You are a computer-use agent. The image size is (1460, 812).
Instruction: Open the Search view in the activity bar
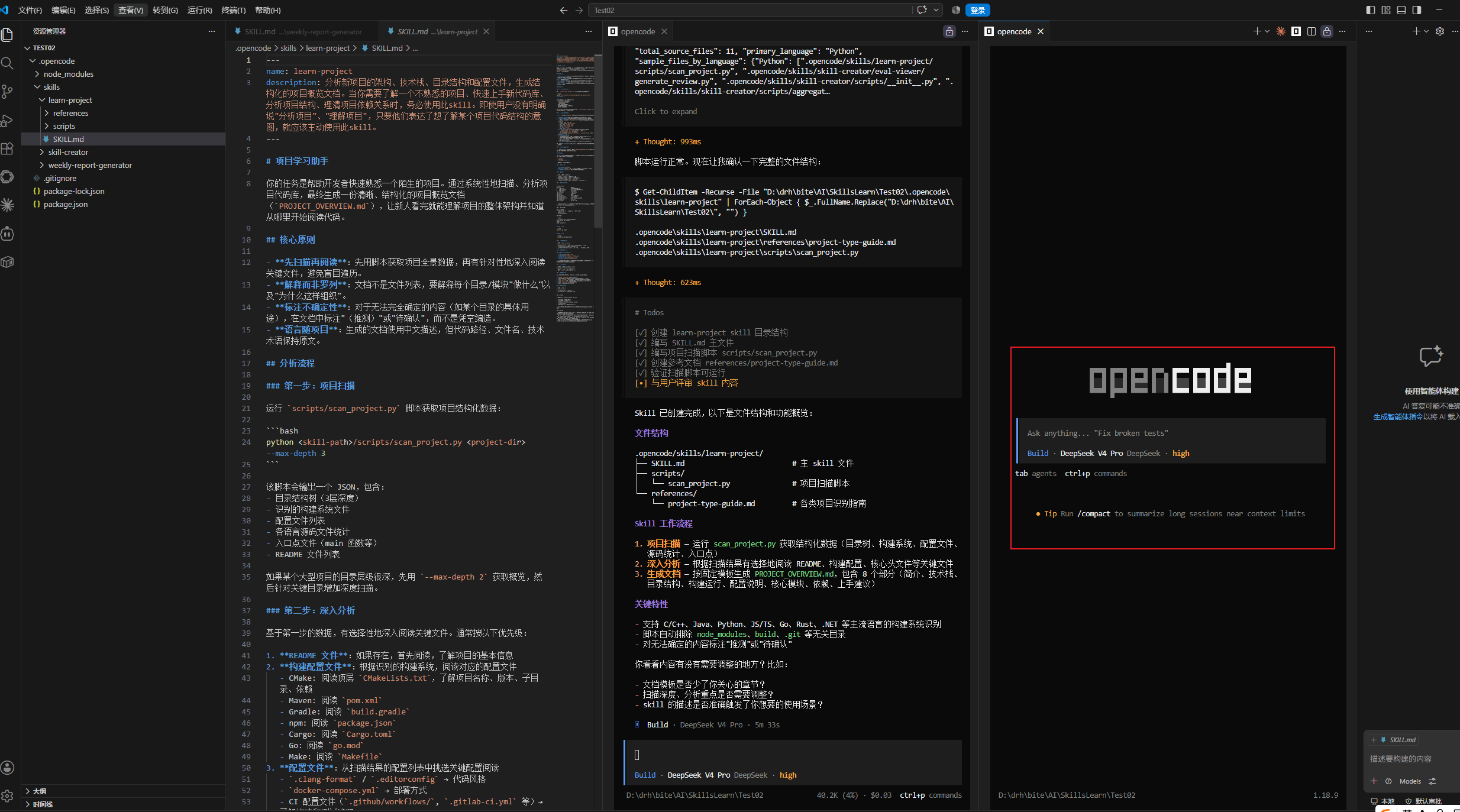click(7, 63)
